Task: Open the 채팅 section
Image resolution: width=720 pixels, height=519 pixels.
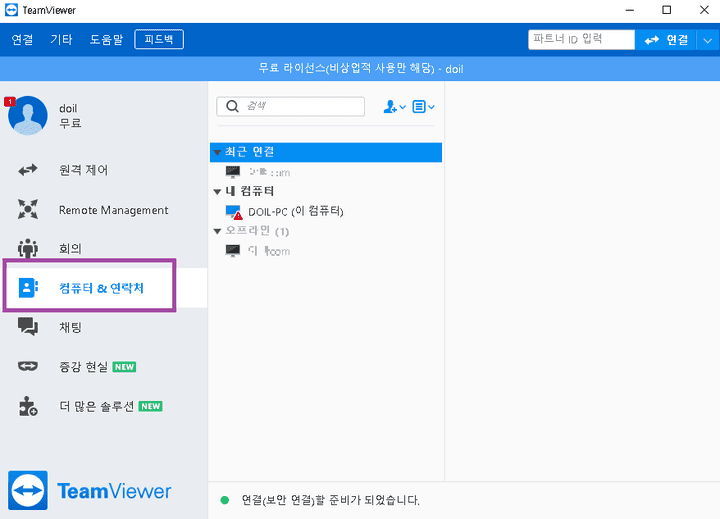Action: pyautogui.click(x=70, y=327)
